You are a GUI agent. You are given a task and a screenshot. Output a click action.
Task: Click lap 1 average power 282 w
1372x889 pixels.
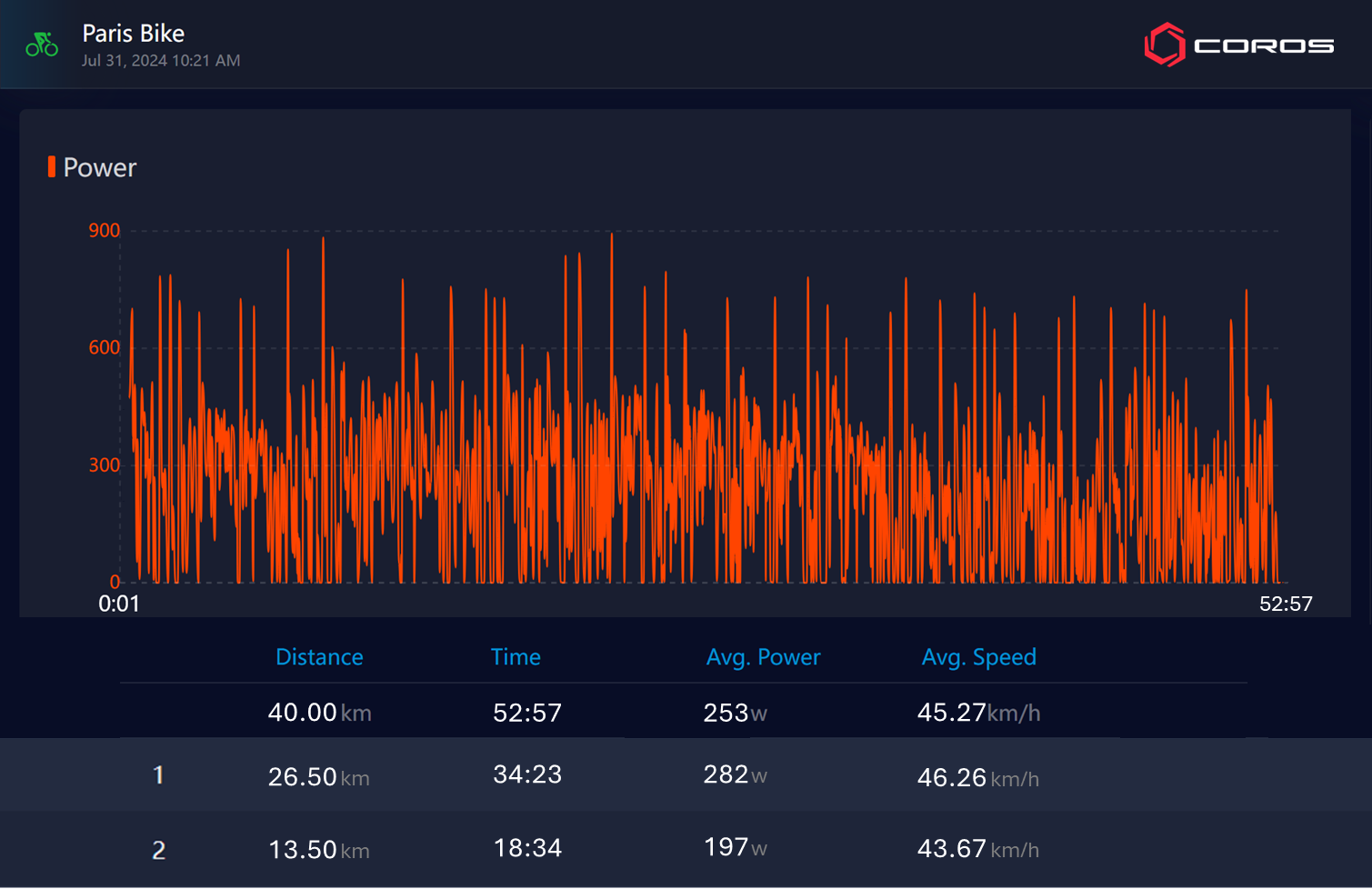(x=735, y=775)
